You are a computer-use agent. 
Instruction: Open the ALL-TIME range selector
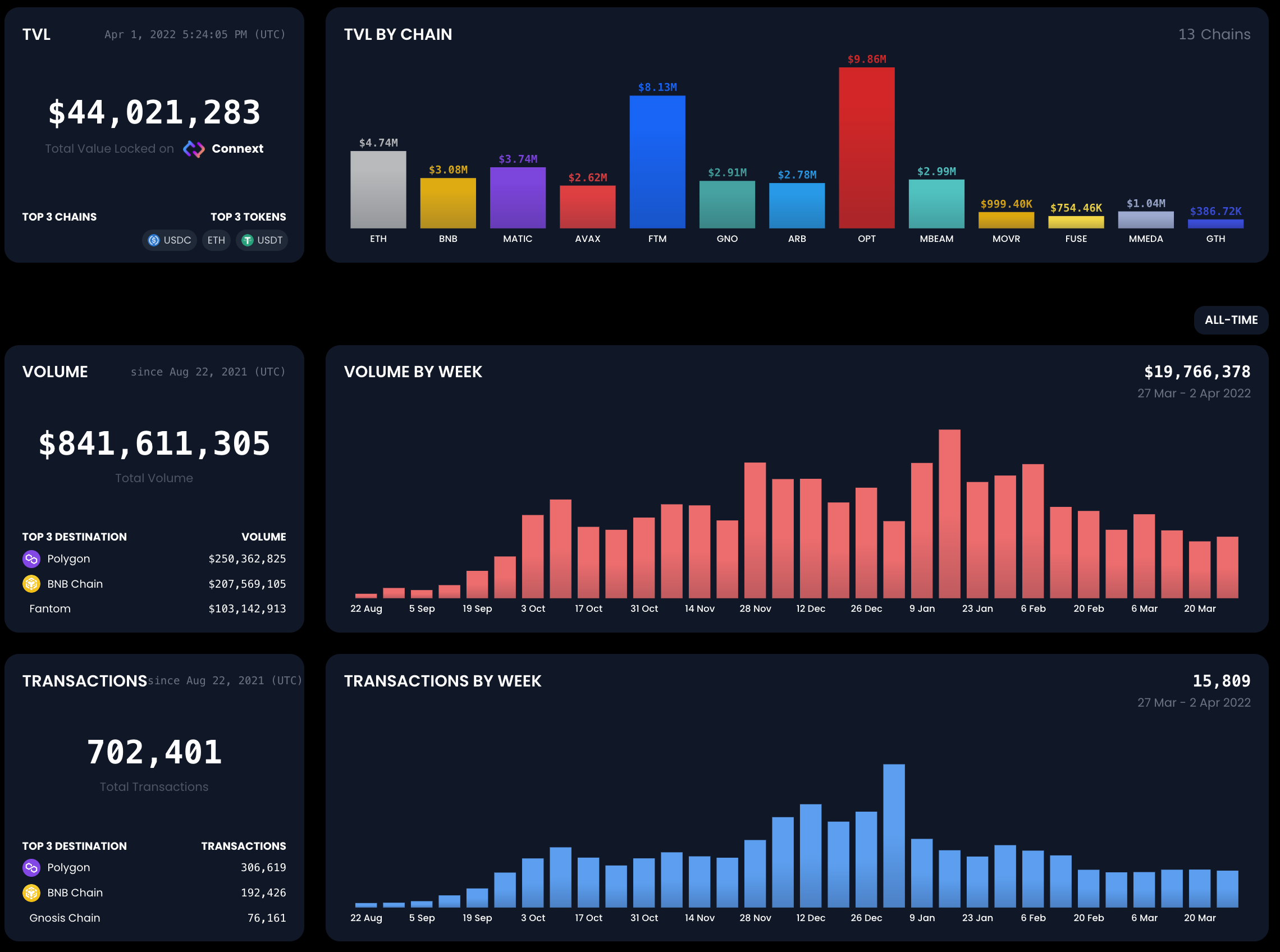[x=1231, y=321]
